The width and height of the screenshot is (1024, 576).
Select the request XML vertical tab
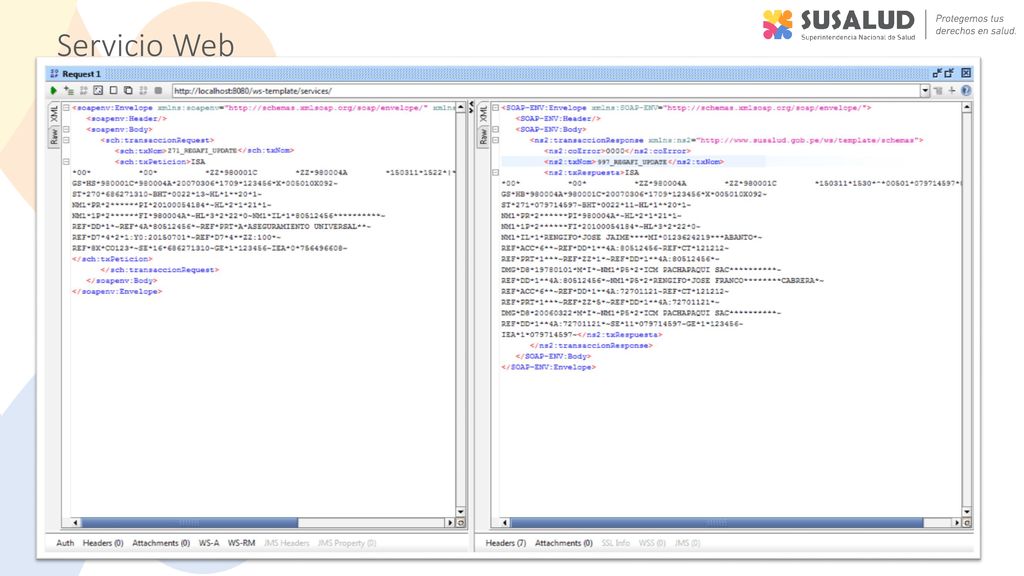tap(54, 114)
